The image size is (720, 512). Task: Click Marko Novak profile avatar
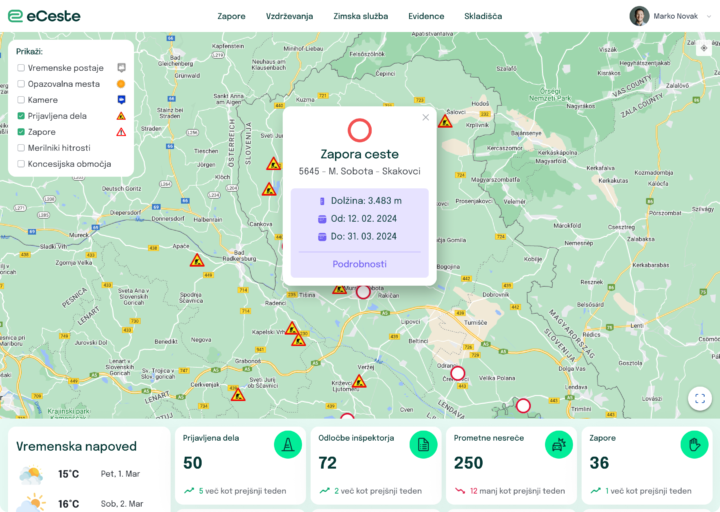pos(639,16)
